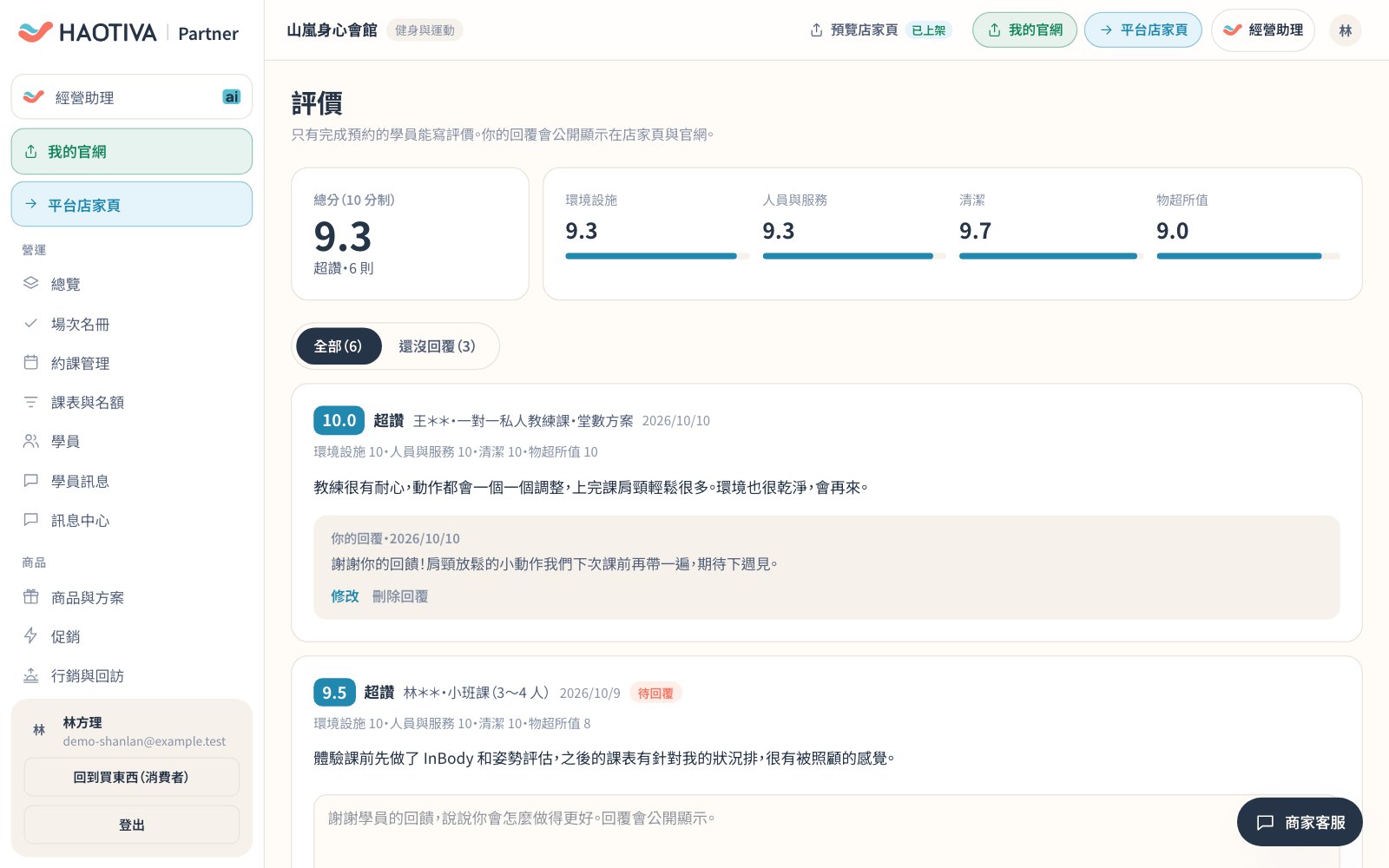The height and width of the screenshot is (868, 1389).
Task: Click 商品與方案 gift icon
Action: click(x=31, y=596)
